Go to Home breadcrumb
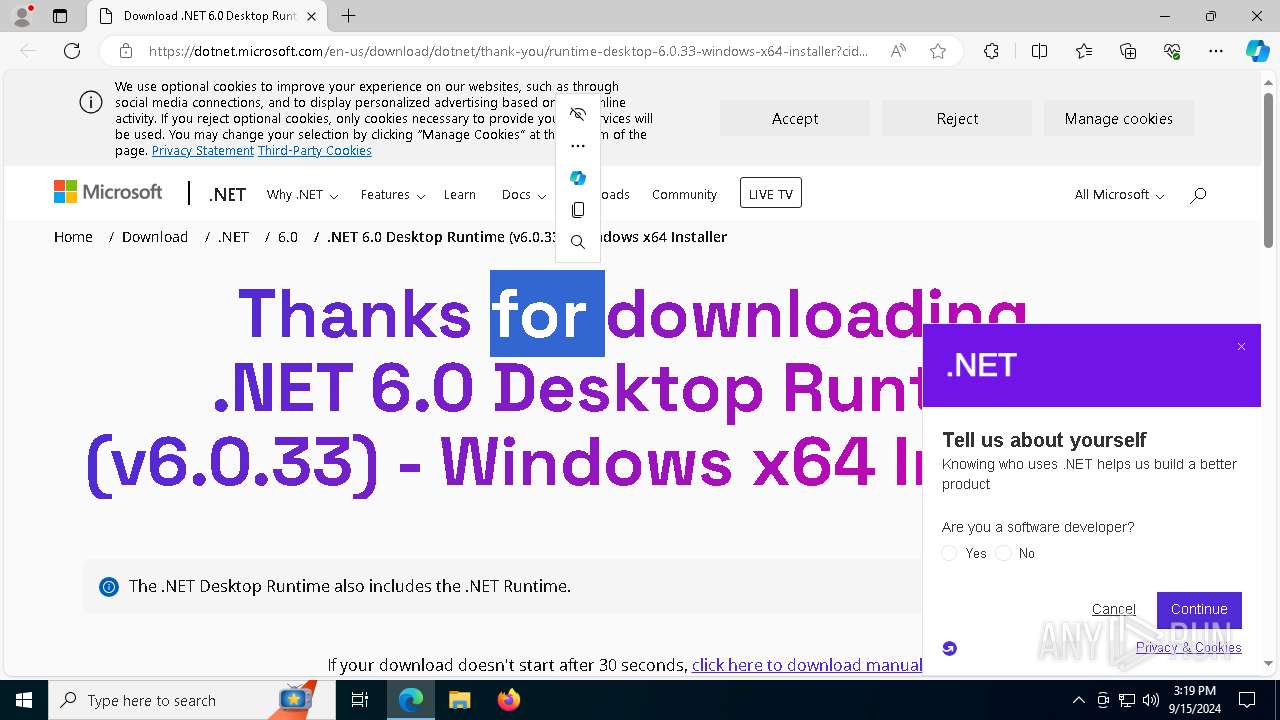The image size is (1280, 720). 73,237
